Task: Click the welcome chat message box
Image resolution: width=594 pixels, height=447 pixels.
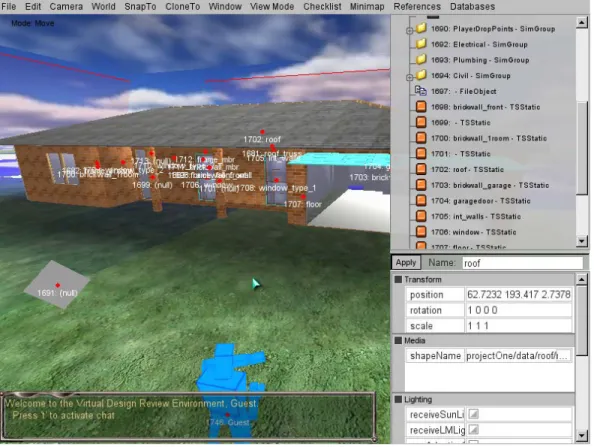Action: click(x=188, y=417)
